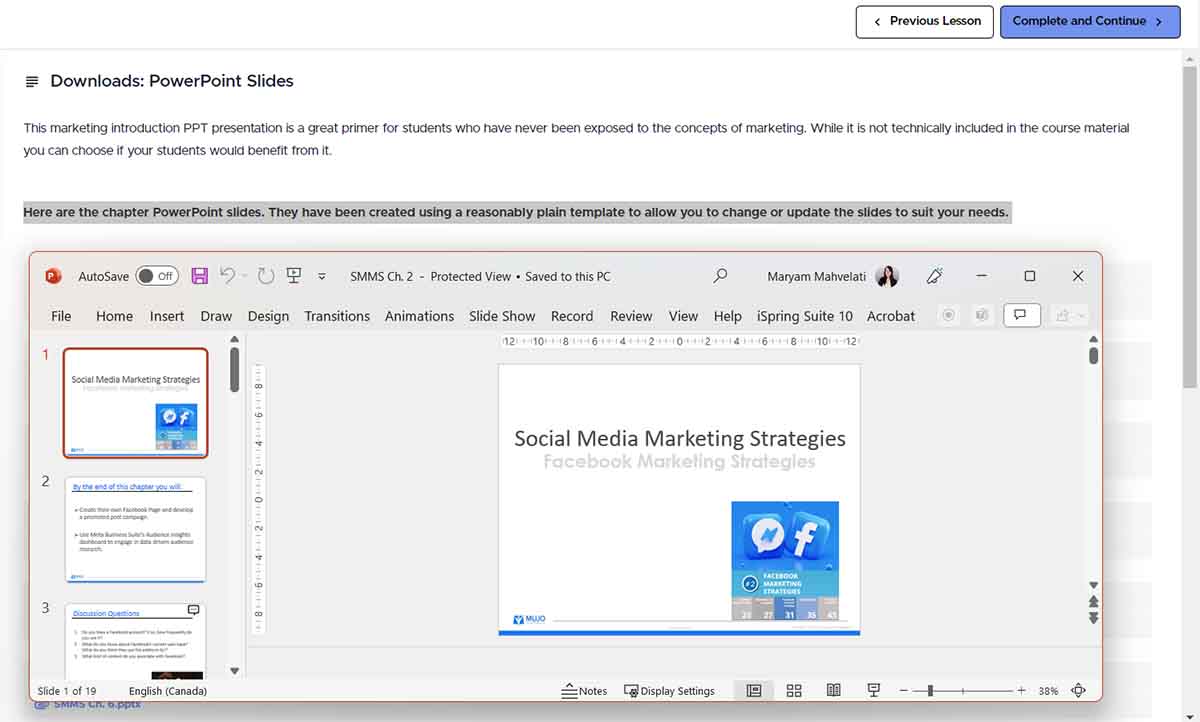Open the search magnifier icon
This screenshot has width=1200, height=722.
point(720,276)
